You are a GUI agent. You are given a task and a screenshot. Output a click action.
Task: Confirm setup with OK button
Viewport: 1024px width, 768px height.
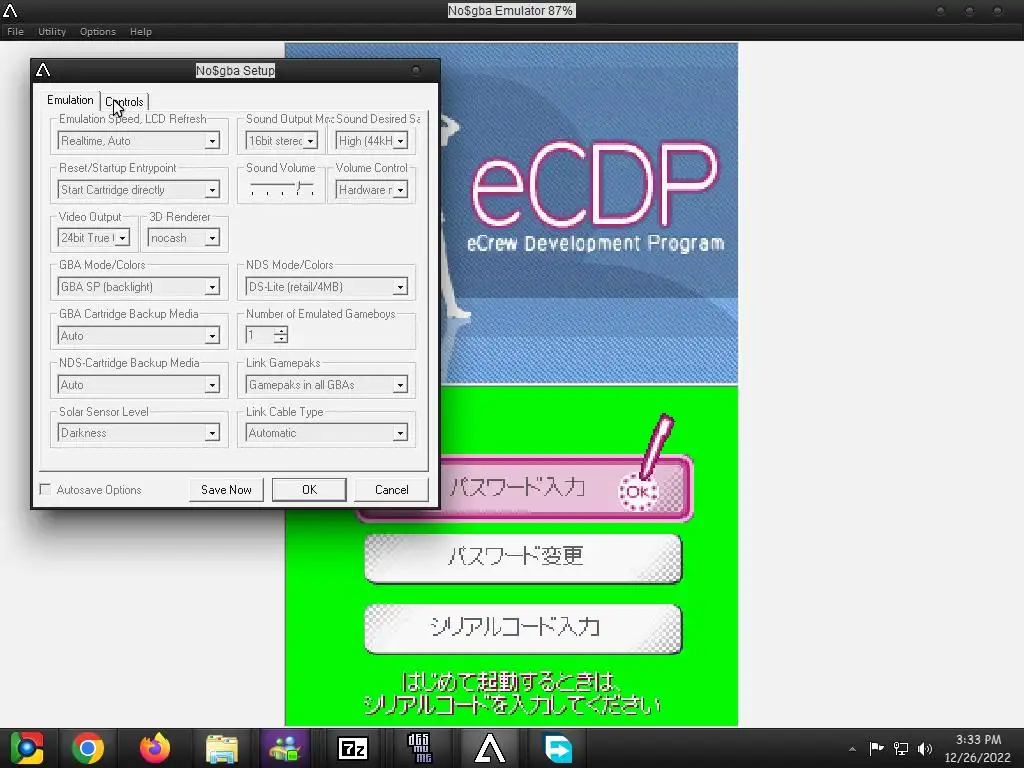point(310,490)
